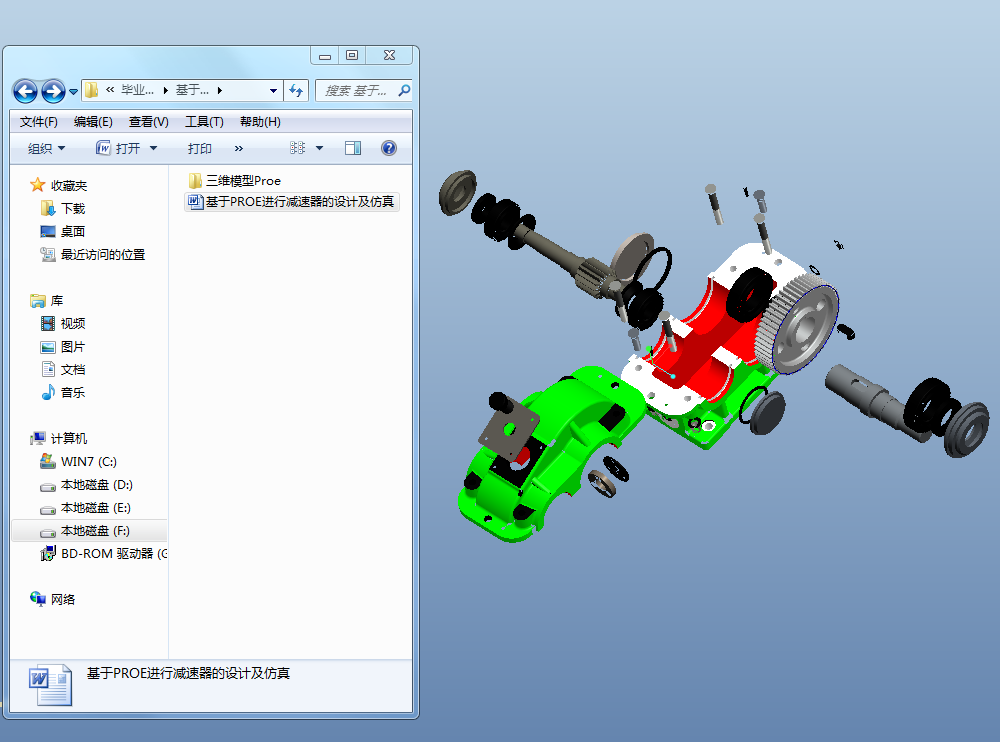Expand the arrow next to 打开
Viewport: 1000px width, 742px height.
[153, 148]
